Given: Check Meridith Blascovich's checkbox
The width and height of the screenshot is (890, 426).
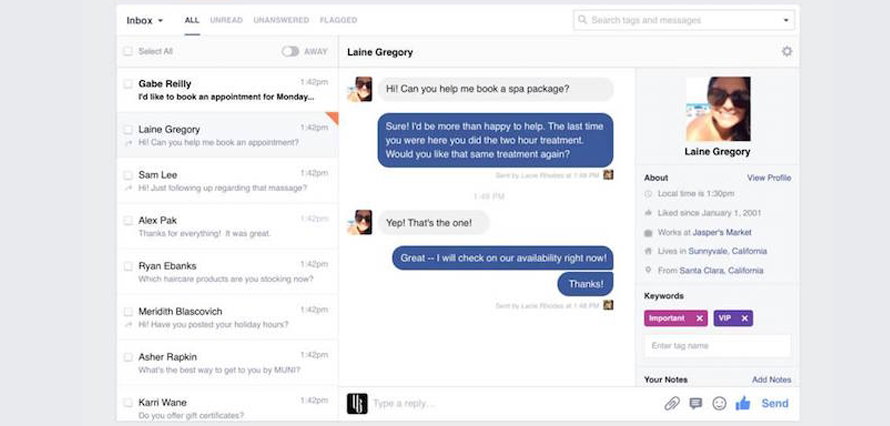Looking at the screenshot, I should (128, 311).
